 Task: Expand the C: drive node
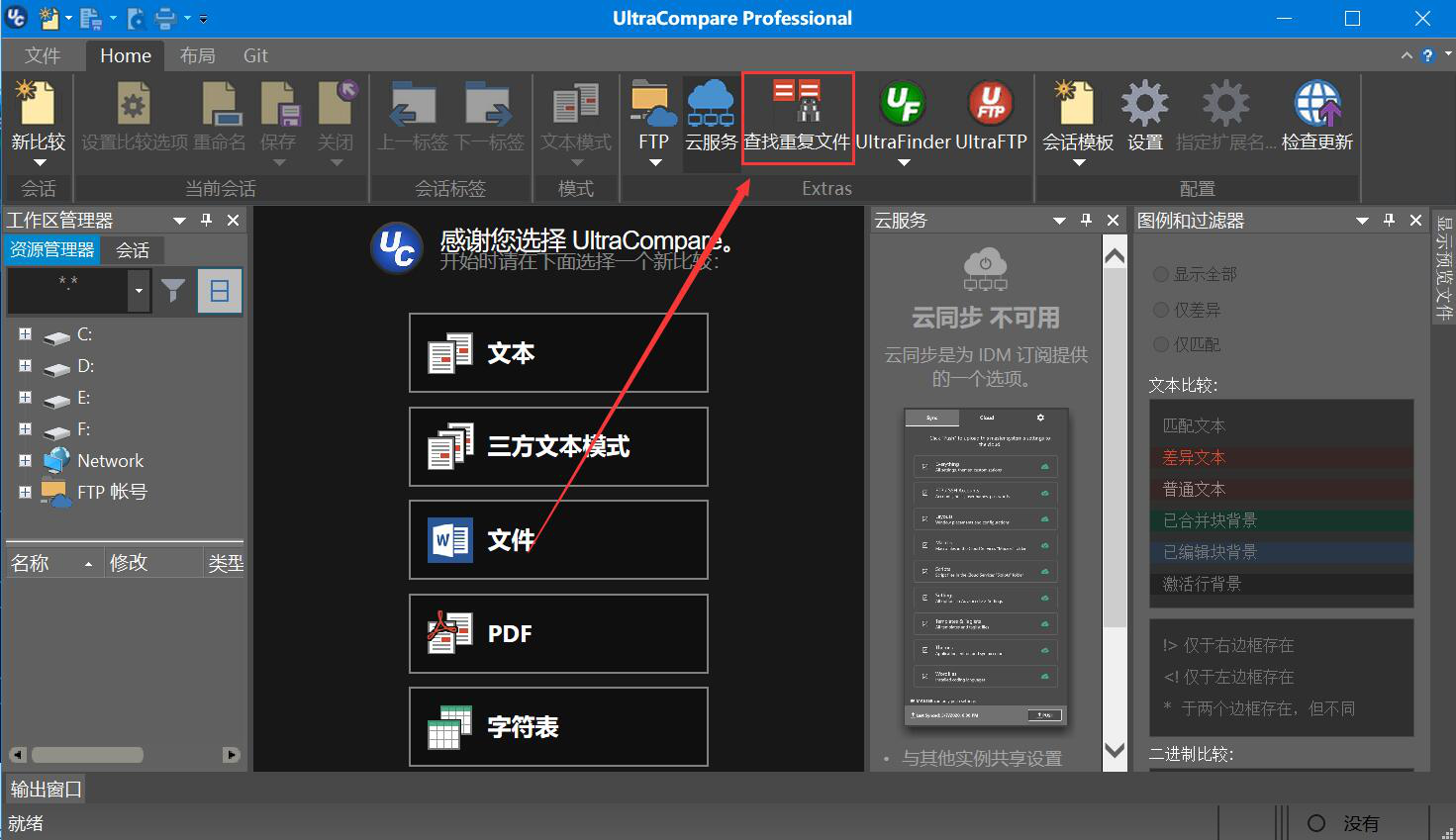coord(25,334)
